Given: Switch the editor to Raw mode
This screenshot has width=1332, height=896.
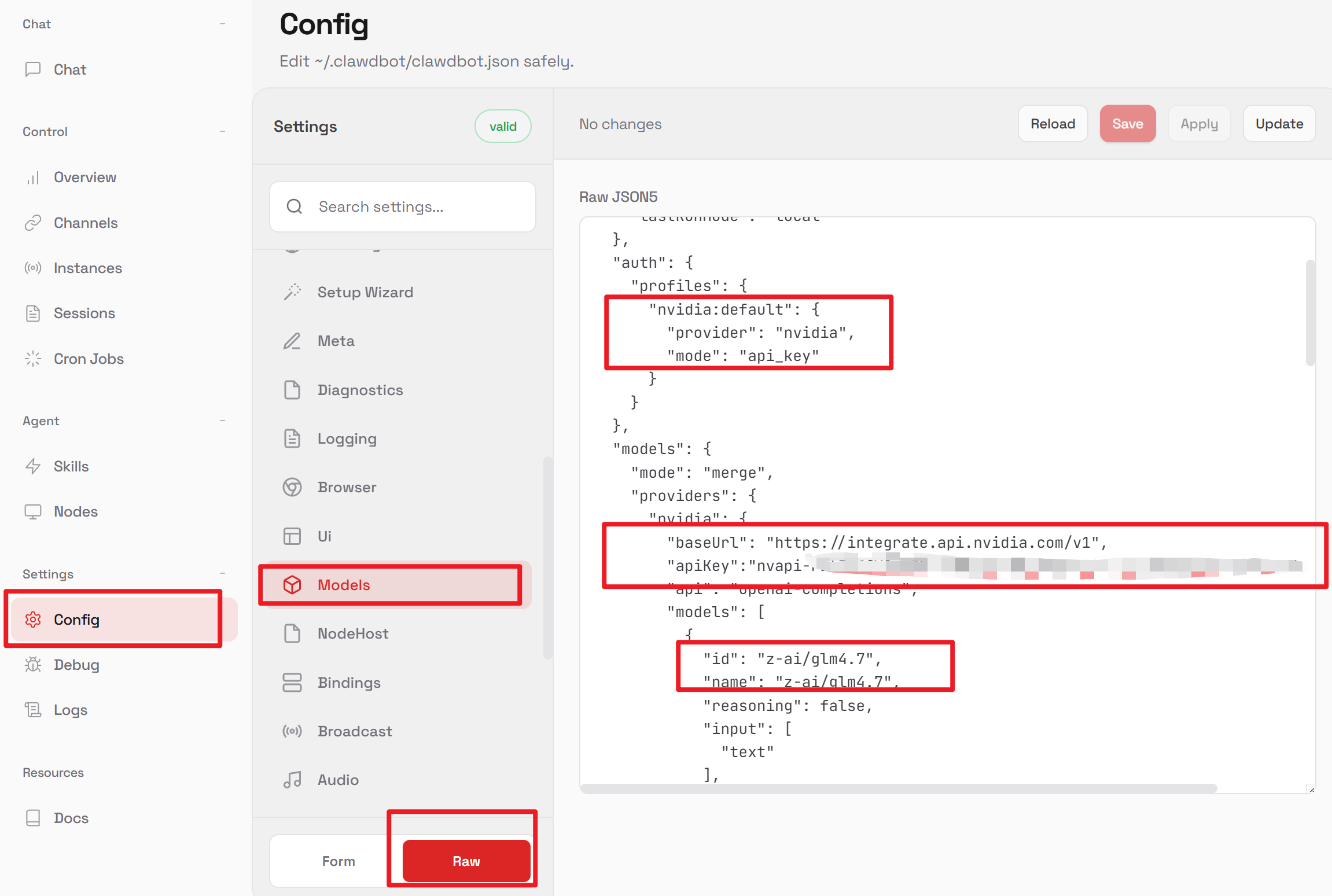Looking at the screenshot, I should tap(466, 861).
